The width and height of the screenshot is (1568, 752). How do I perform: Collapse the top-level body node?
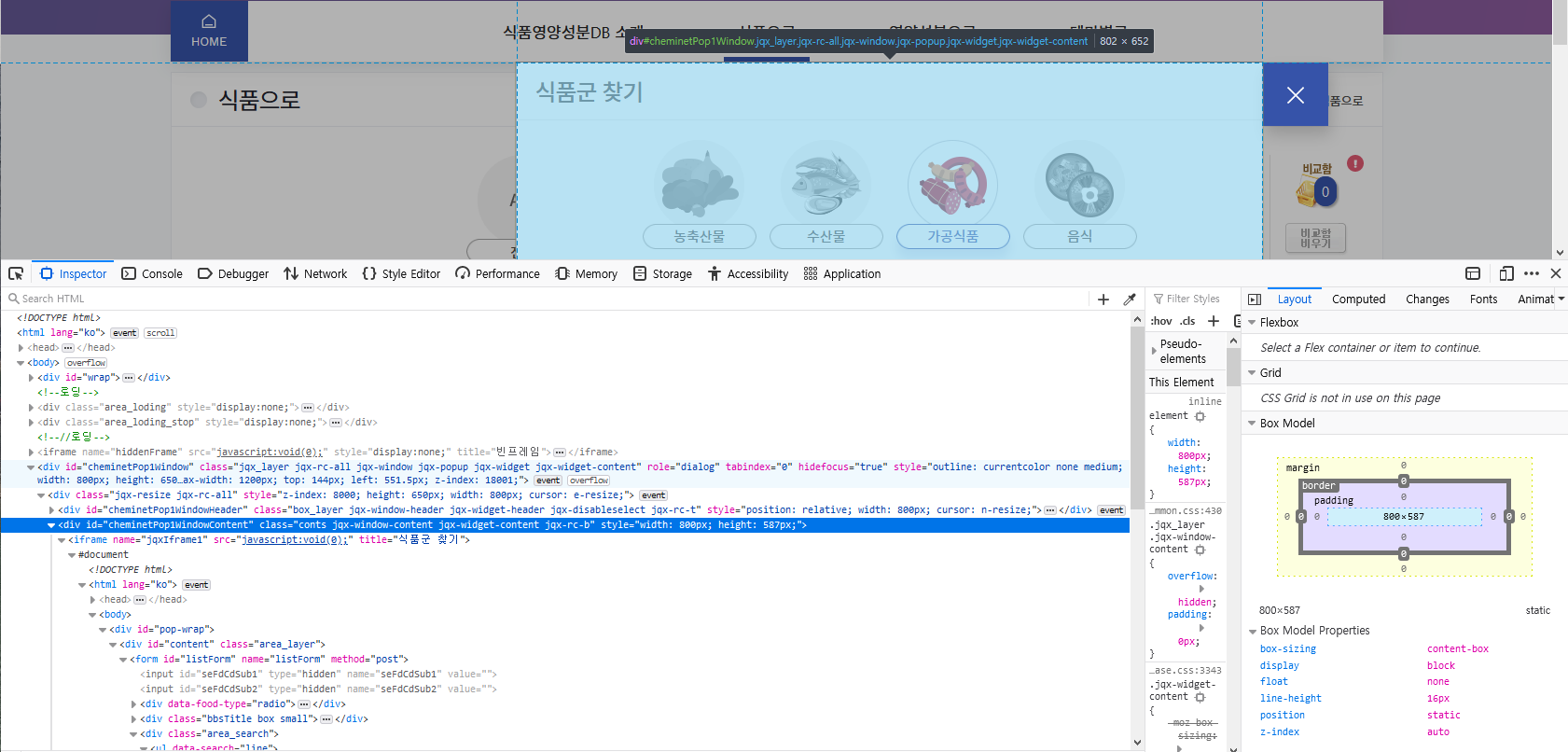(21, 363)
